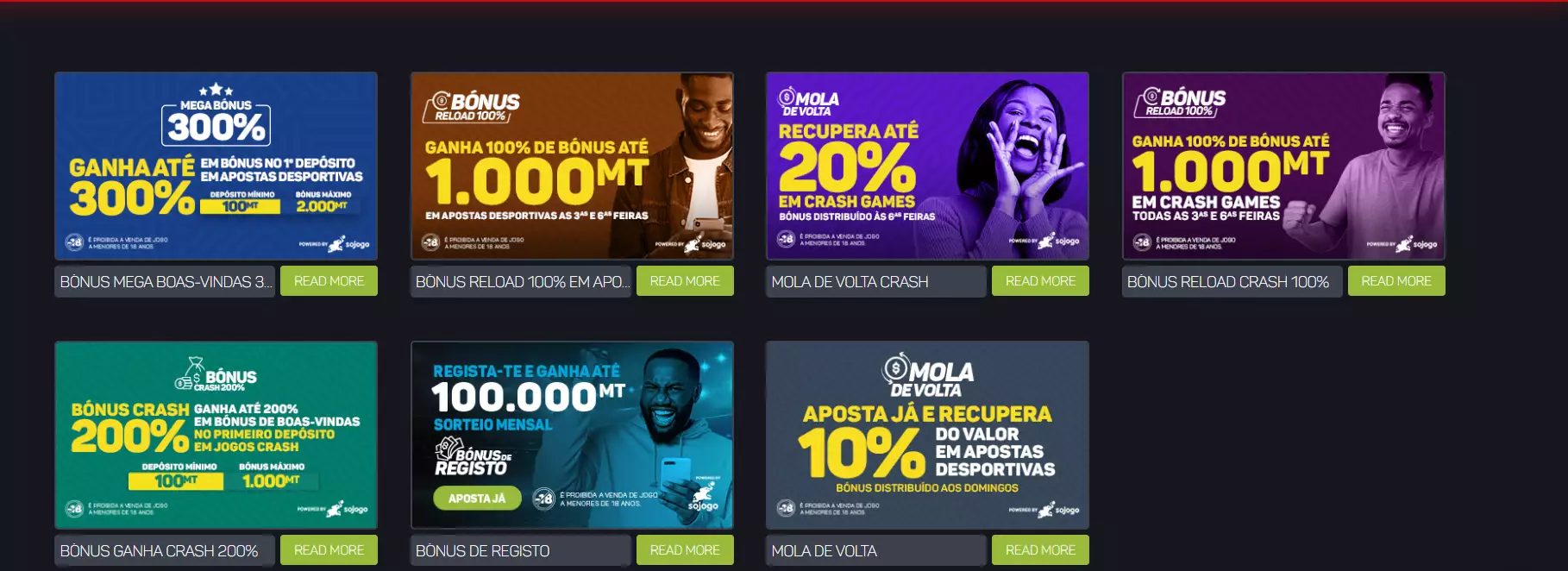Click the BÓNUS MEGA BOAS-VINDAS title label
The width and height of the screenshot is (1568, 571).
[165, 282]
